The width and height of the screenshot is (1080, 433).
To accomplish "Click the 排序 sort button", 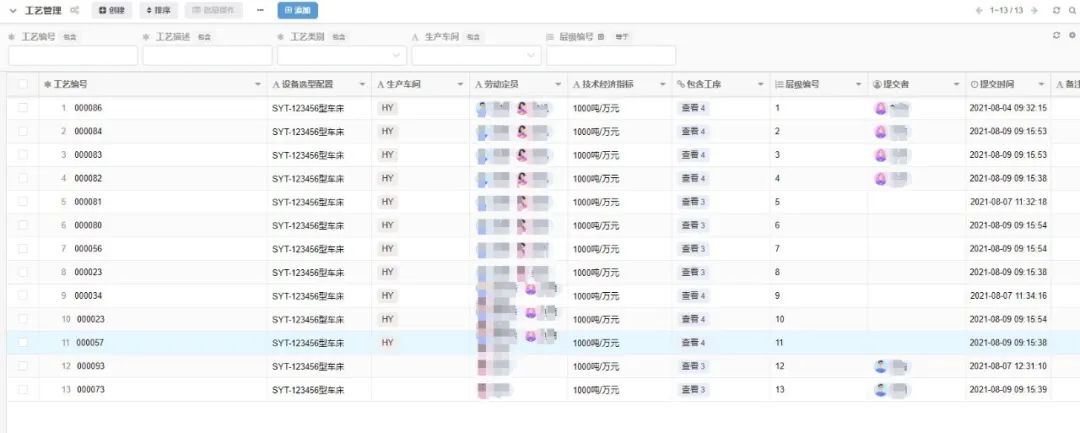I will [x=157, y=10].
